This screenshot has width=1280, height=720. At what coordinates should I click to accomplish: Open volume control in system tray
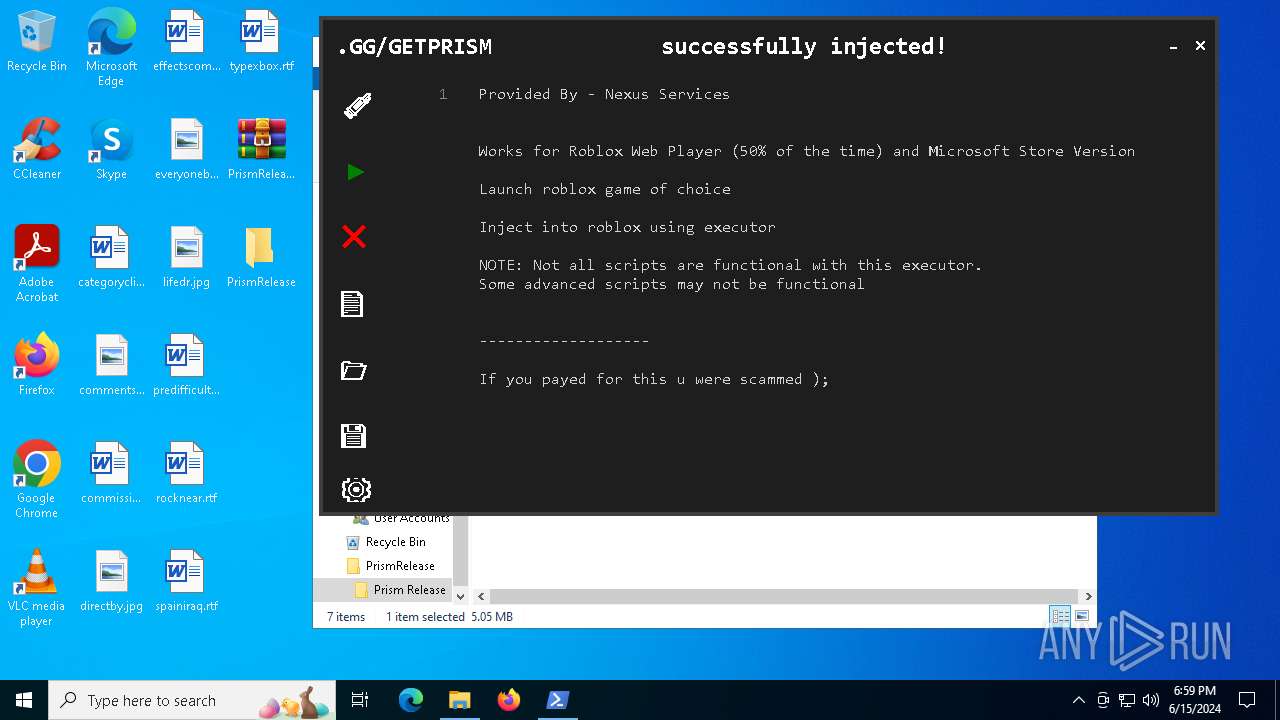(1150, 700)
